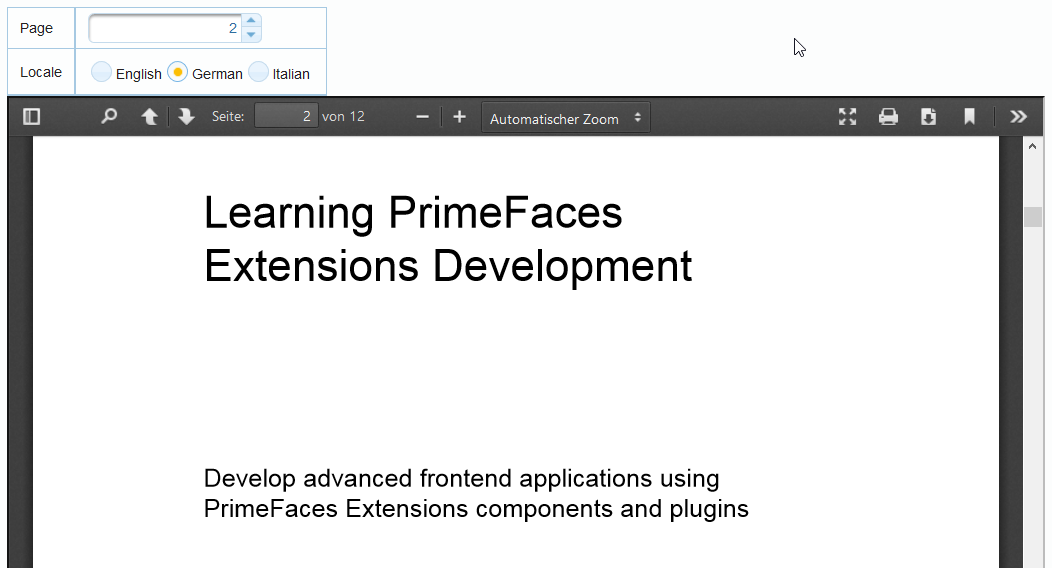Screen dimensions: 1052x568
Task: Zoom out with the minus button
Action: click(422, 117)
